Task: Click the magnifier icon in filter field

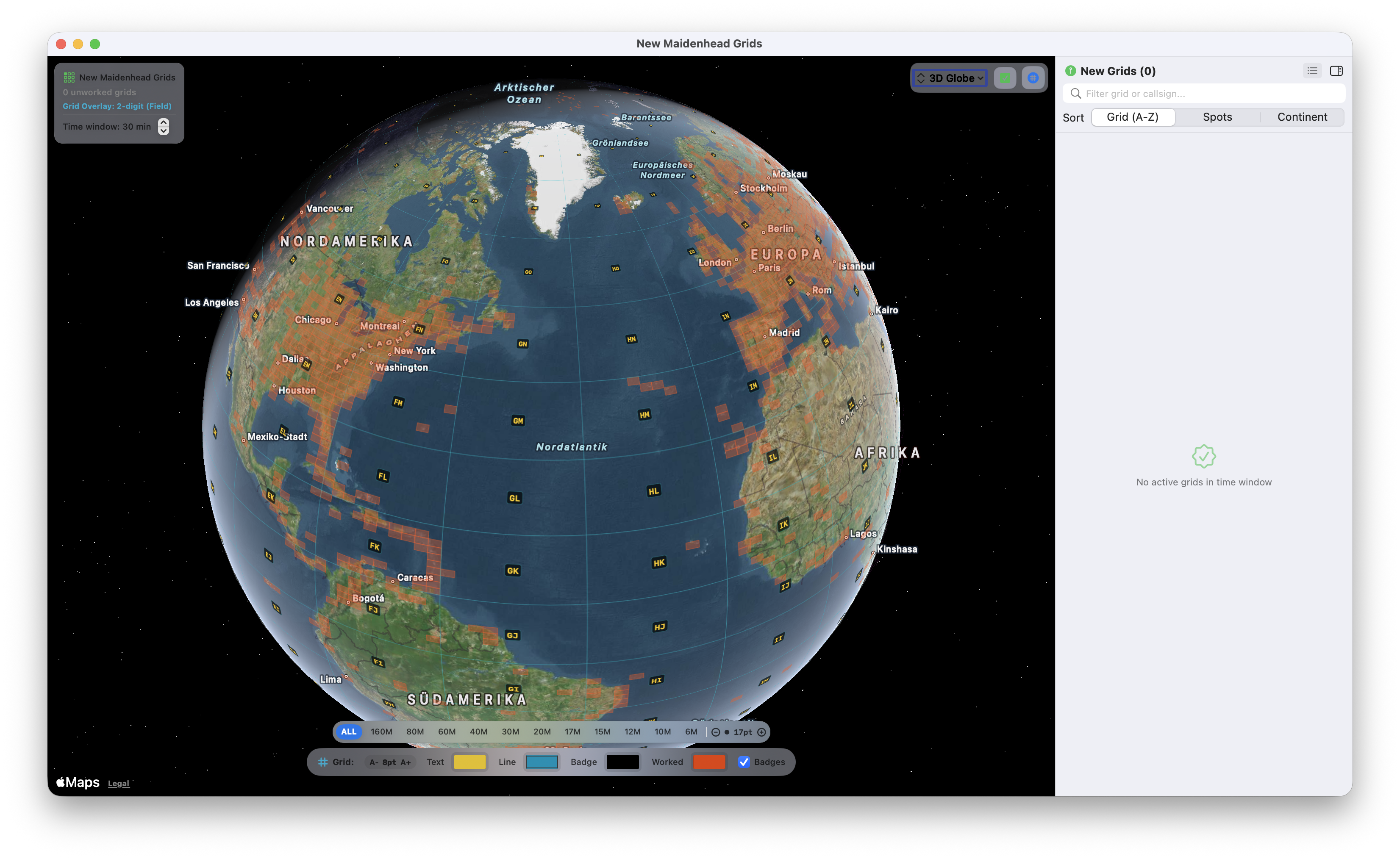Action: [1075, 93]
